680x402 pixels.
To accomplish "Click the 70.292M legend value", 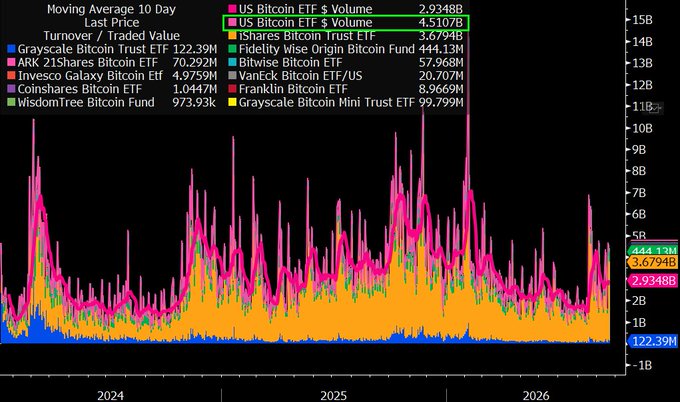I will coord(195,62).
